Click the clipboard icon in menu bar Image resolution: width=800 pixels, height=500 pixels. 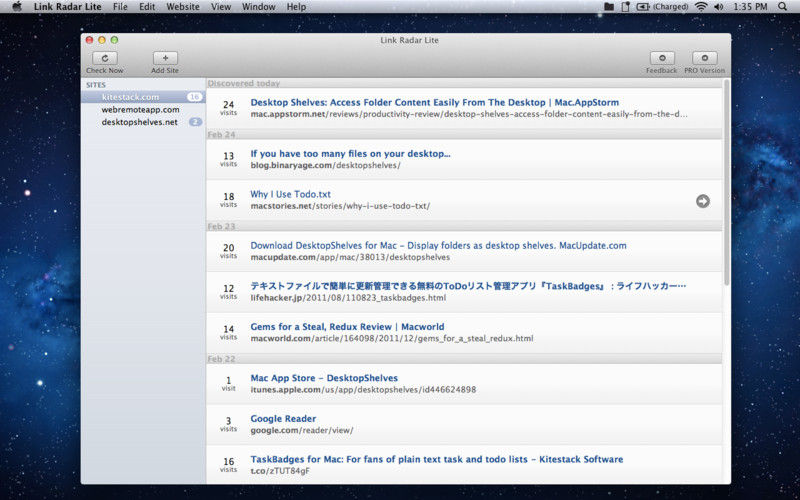point(626,7)
